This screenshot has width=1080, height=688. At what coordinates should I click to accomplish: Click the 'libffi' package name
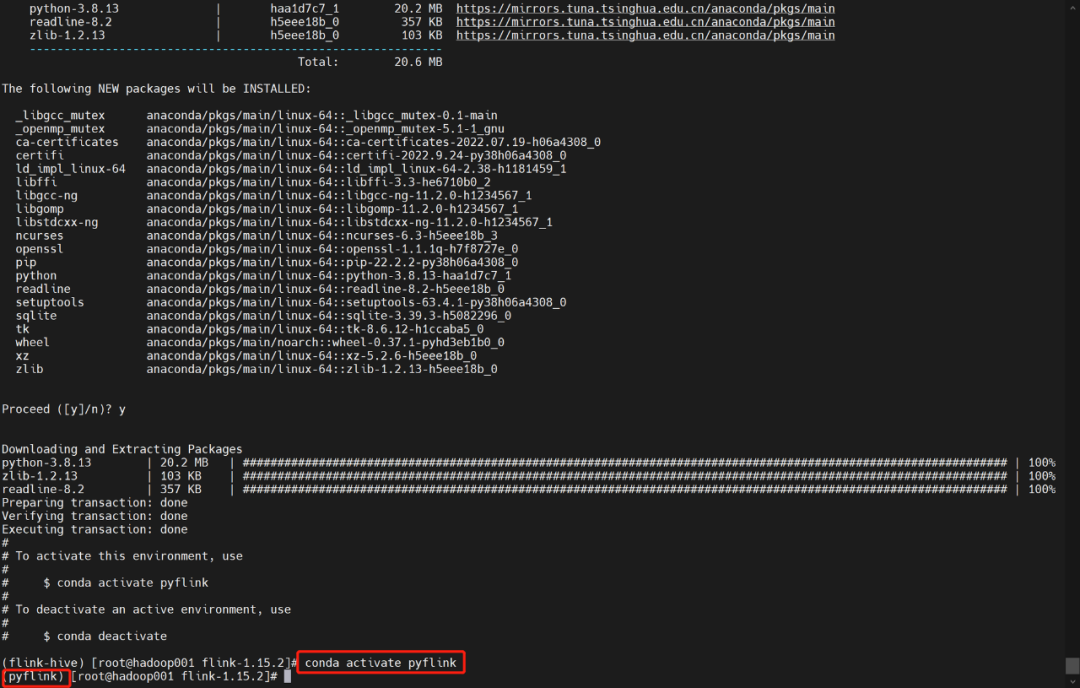pos(36,182)
